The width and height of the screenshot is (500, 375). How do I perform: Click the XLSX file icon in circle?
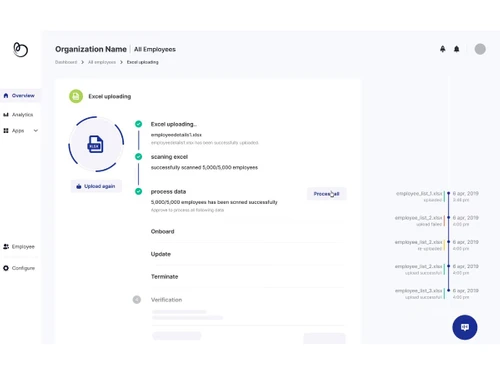(95, 144)
